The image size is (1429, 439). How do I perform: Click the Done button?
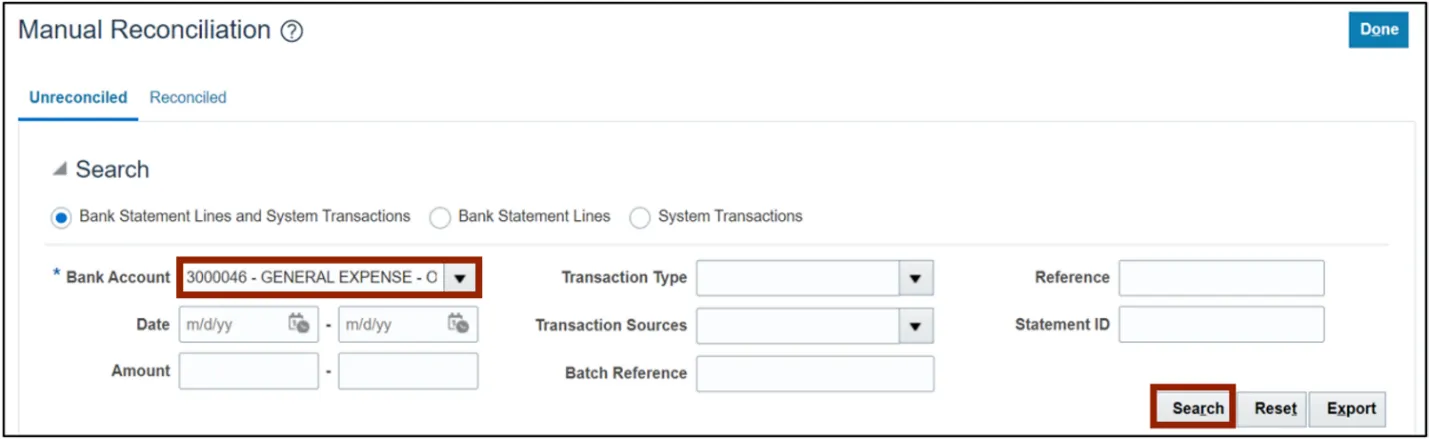[x=1378, y=30]
